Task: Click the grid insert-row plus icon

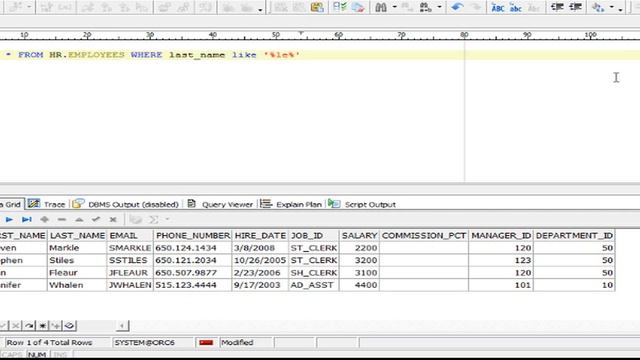Action: (x=44, y=220)
